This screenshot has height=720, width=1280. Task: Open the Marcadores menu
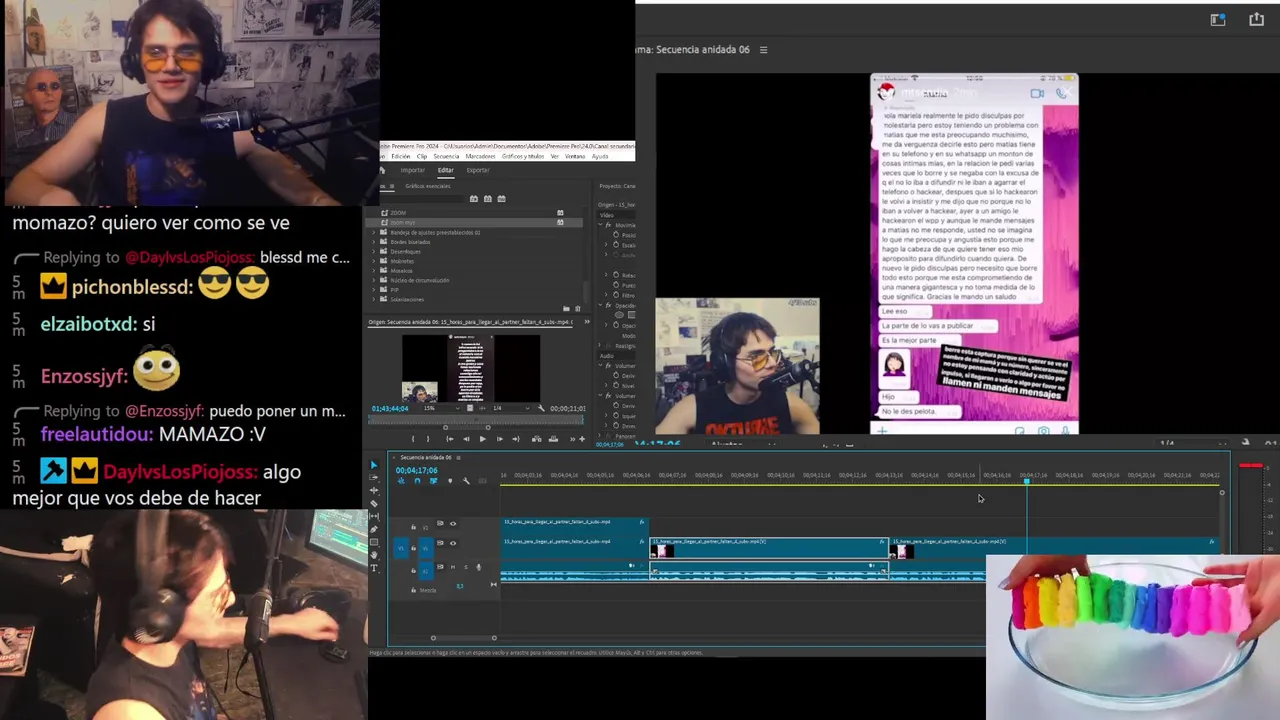click(480, 156)
